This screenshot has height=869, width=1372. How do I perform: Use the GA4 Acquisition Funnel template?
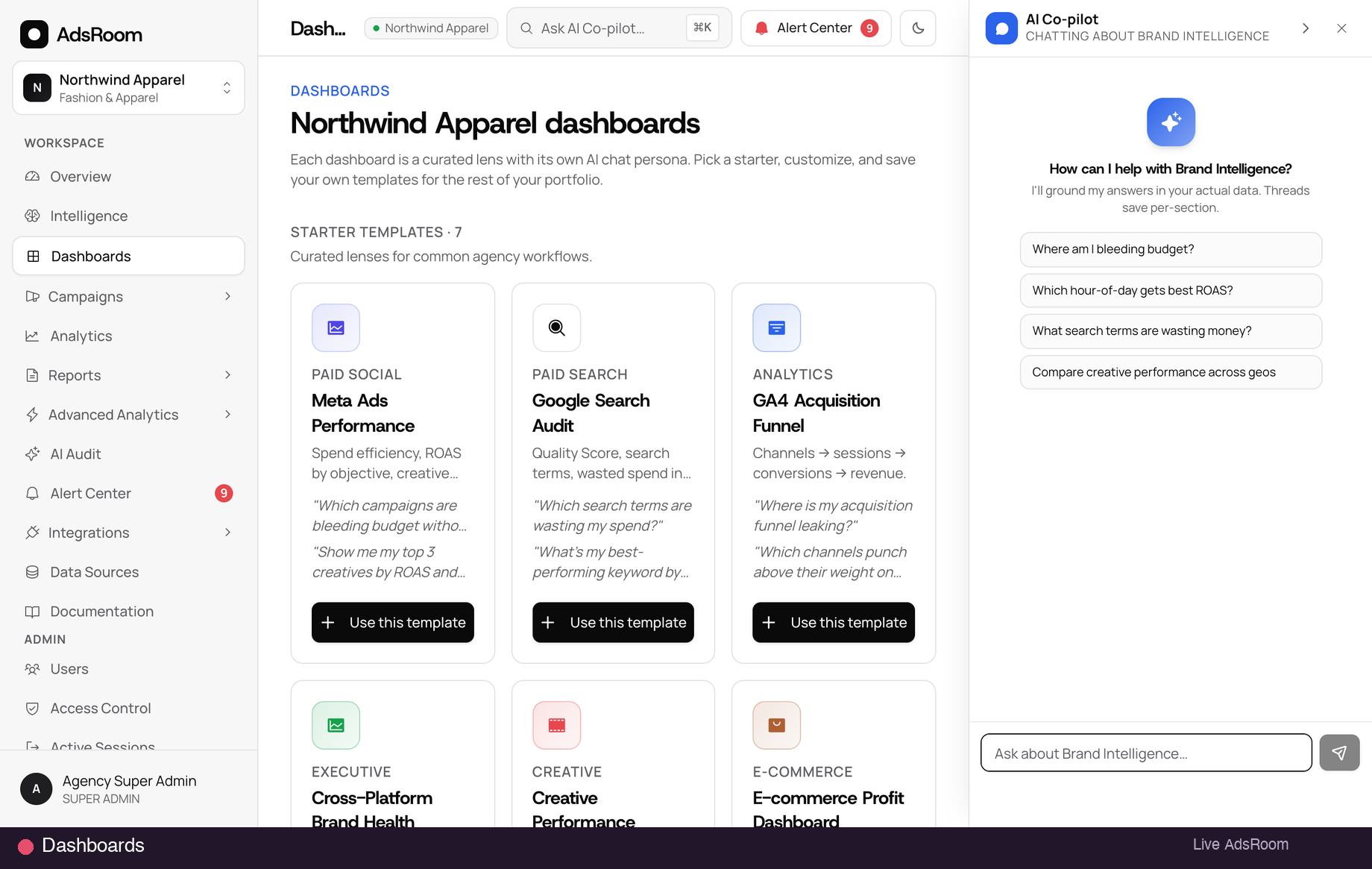pos(834,622)
